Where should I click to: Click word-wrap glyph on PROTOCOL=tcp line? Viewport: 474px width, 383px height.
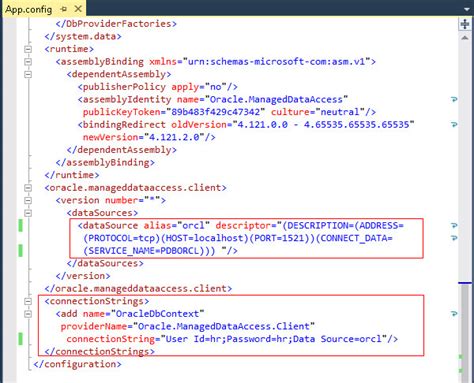click(454, 238)
